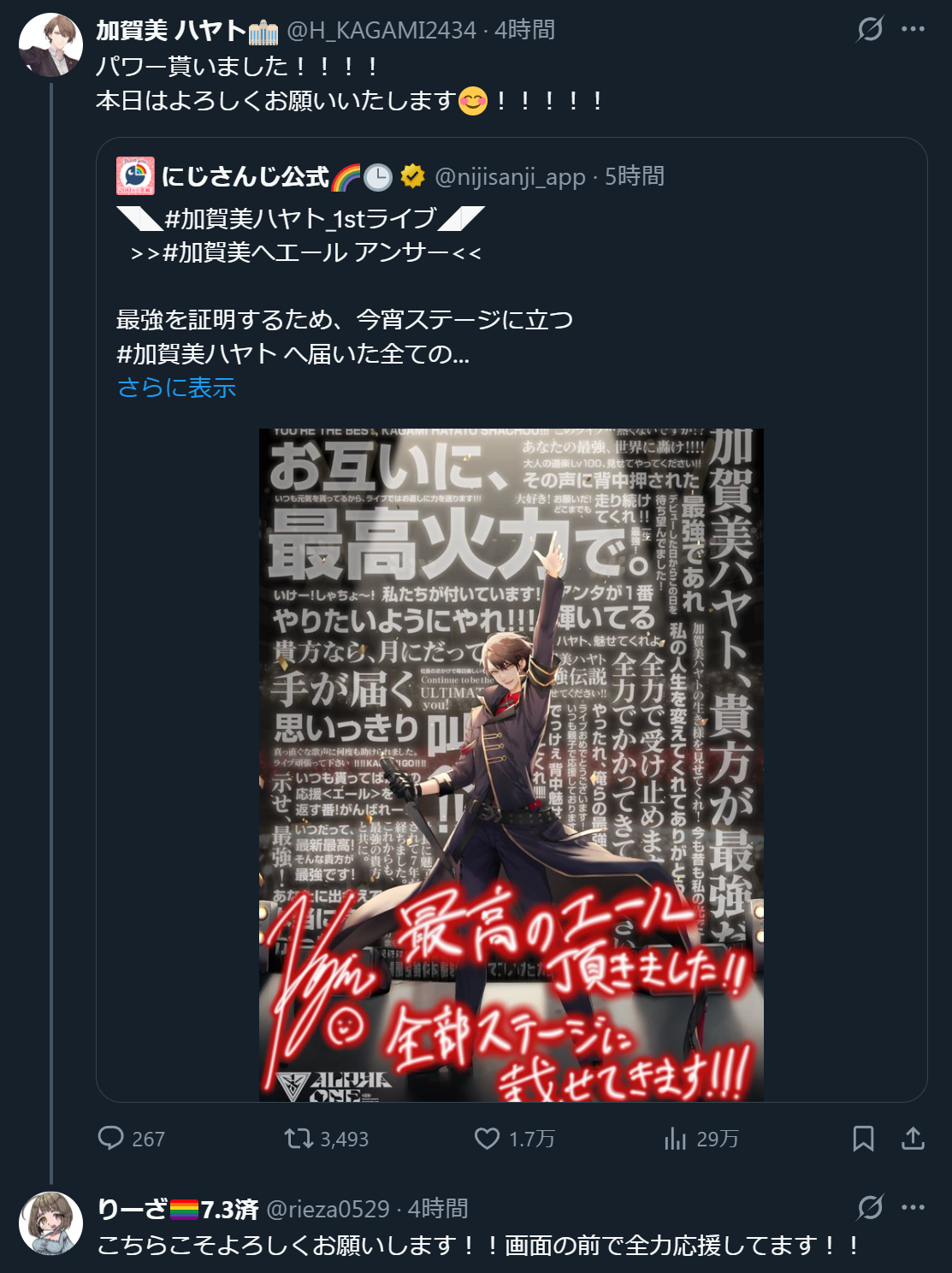The width and height of the screenshot is (952, 1273).
Task: Expand quoted text with さらに表示
Action: (x=176, y=388)
